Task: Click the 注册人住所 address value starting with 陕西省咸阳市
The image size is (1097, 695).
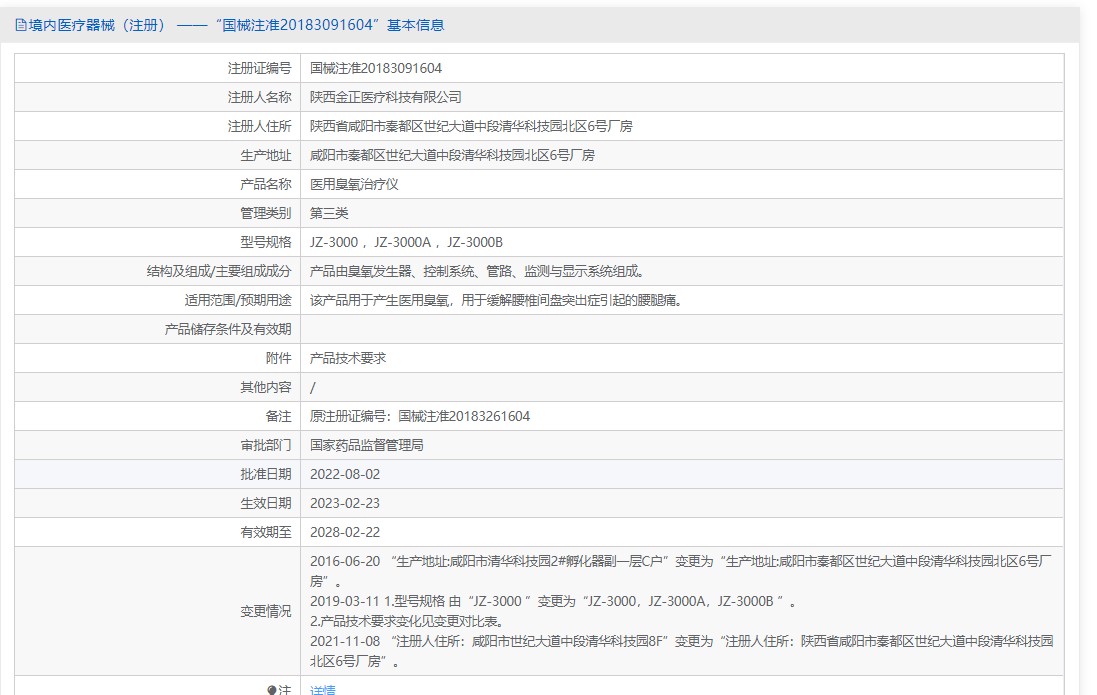Action: tap(471, 126)
